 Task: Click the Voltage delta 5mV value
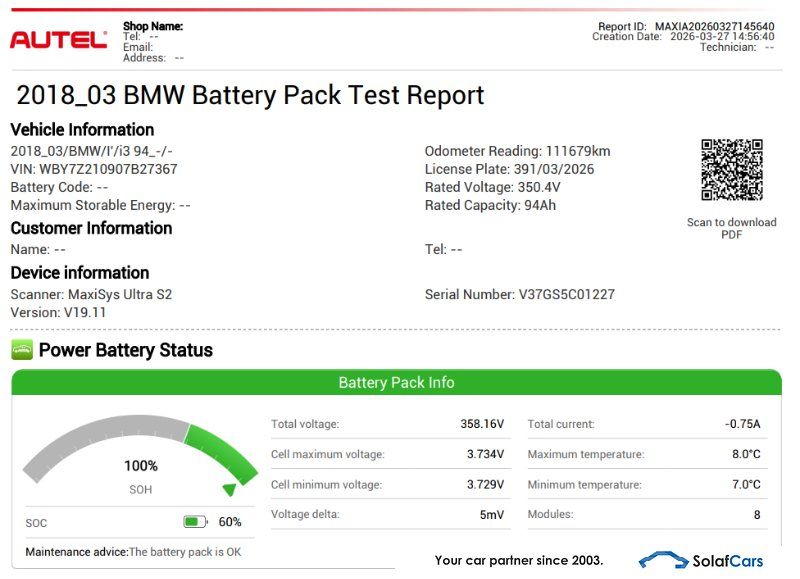[489, 514]
